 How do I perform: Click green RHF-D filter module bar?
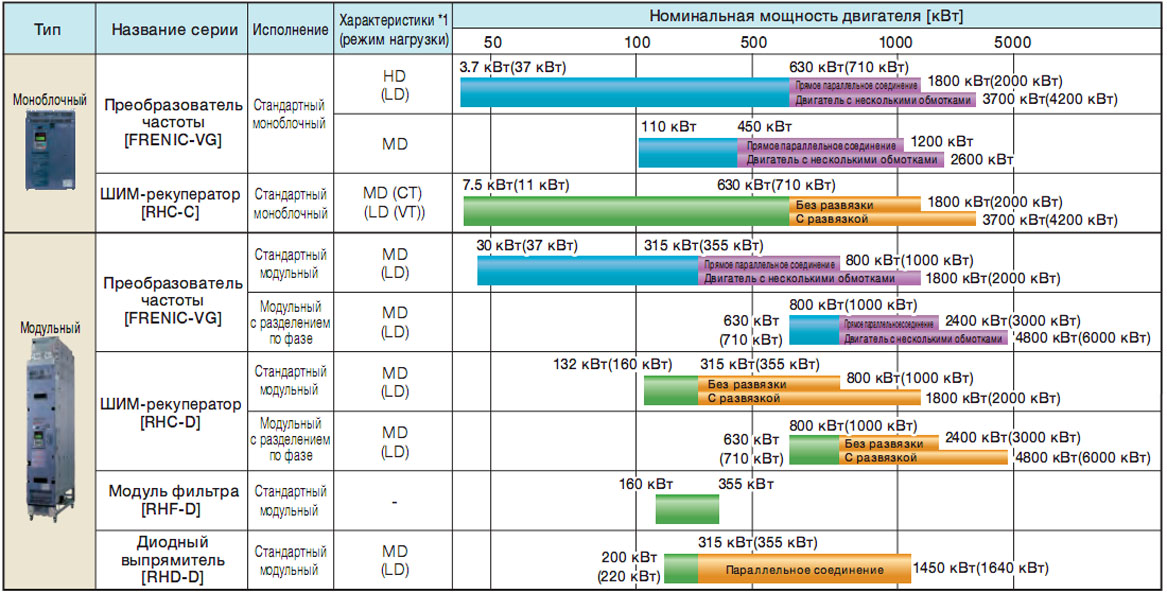687,509
